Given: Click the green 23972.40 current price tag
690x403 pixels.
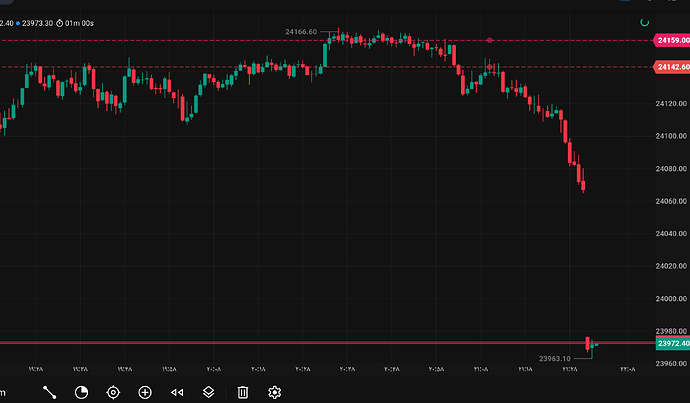Looking at the screenshot, I should [x=673, y=343].
